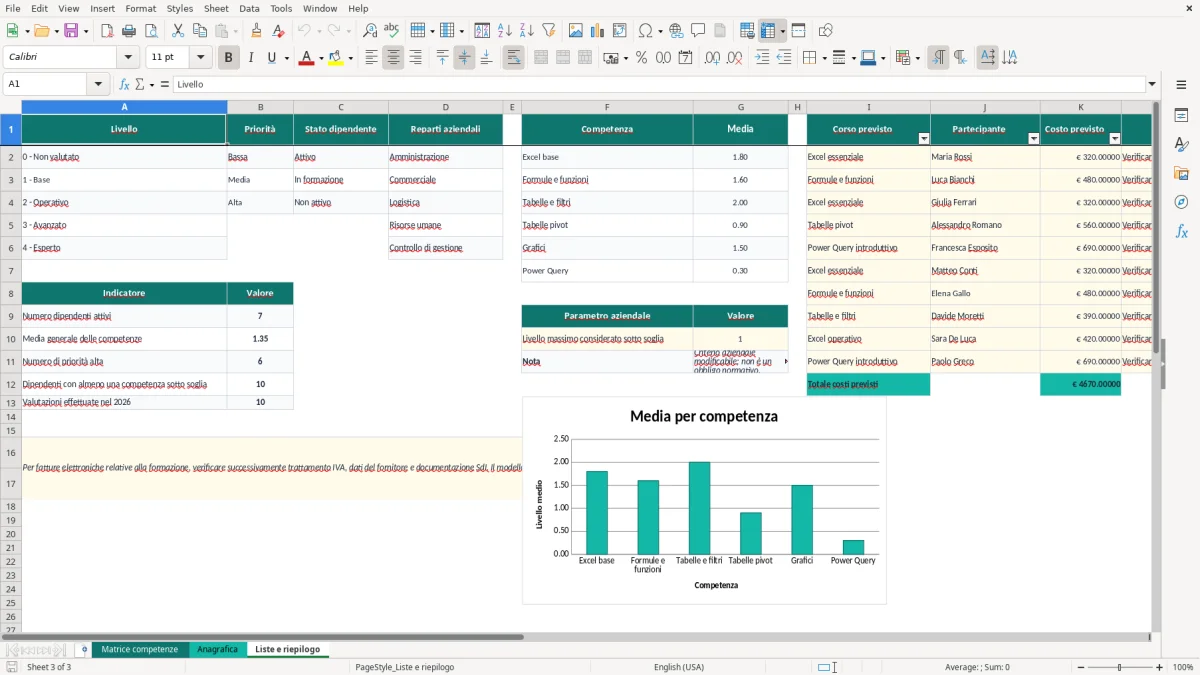
Task: Click the Print icon
Action: (x=129, y=31)
